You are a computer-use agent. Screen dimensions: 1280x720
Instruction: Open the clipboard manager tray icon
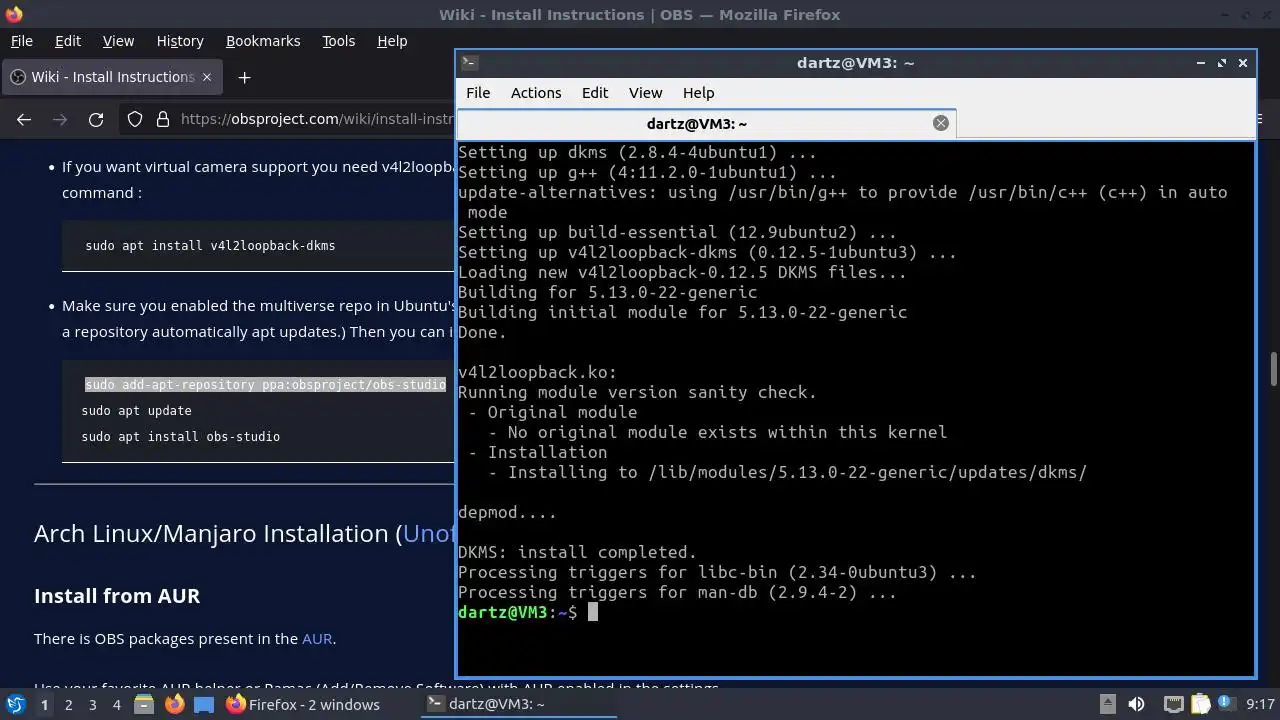pyautogui.click(x=1200, y=704)
